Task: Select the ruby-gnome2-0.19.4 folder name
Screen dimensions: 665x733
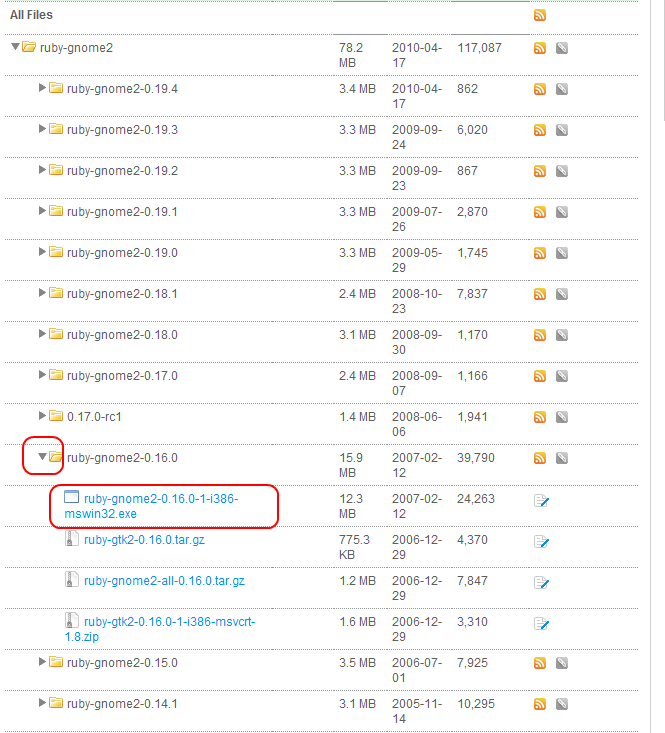Action: click(x=122, y=89)
